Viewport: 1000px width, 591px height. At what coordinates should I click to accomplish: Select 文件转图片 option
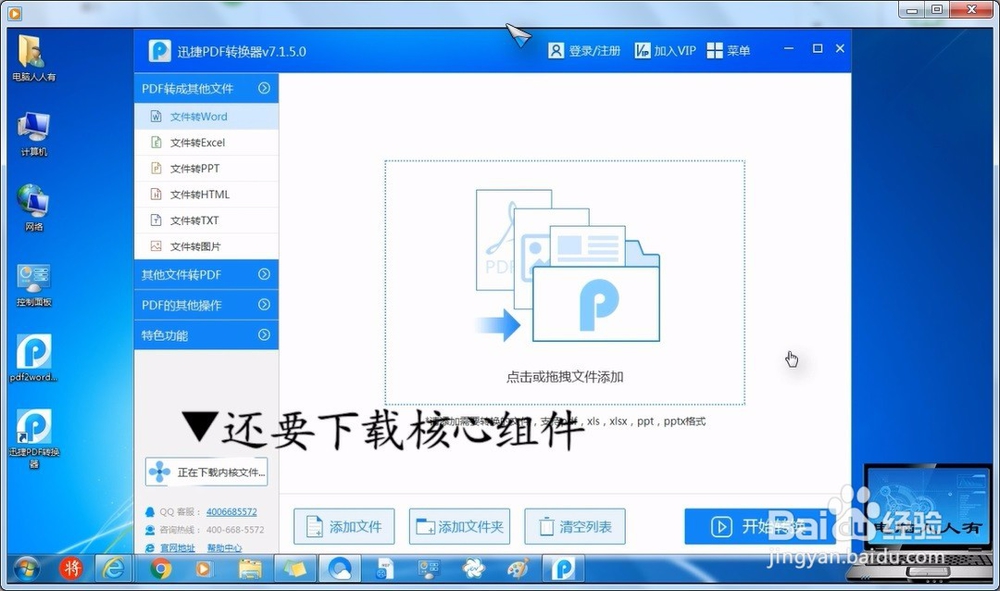(206, 246)
